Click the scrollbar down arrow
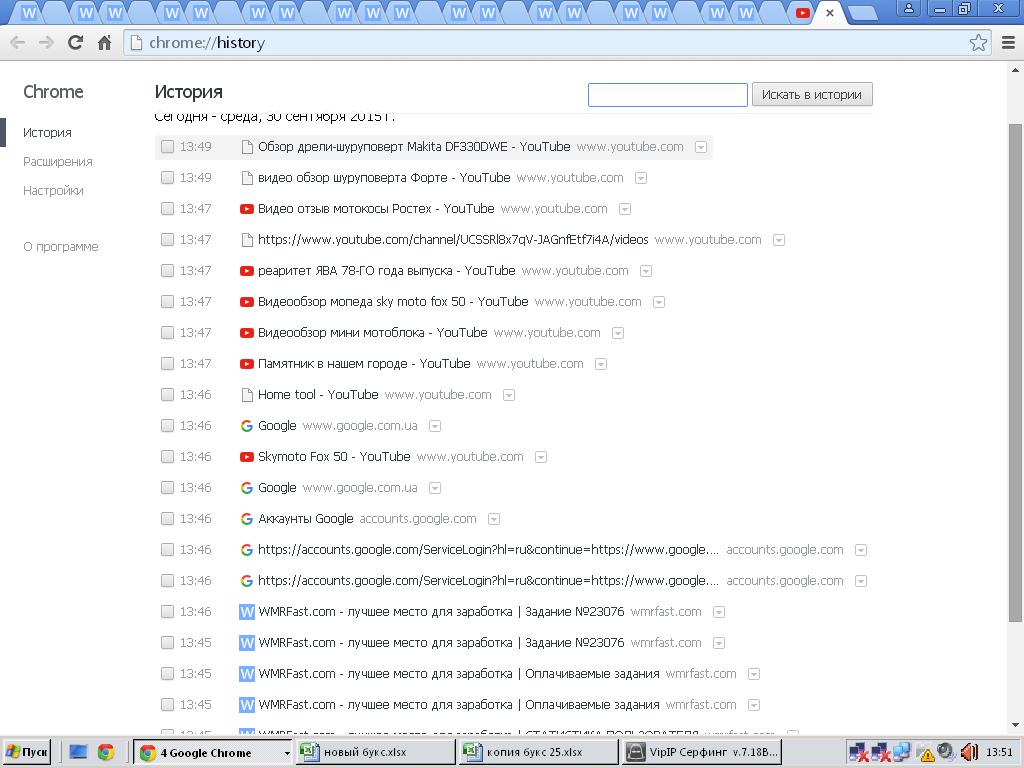The image size is (1024, 768). coord(1015,725)
